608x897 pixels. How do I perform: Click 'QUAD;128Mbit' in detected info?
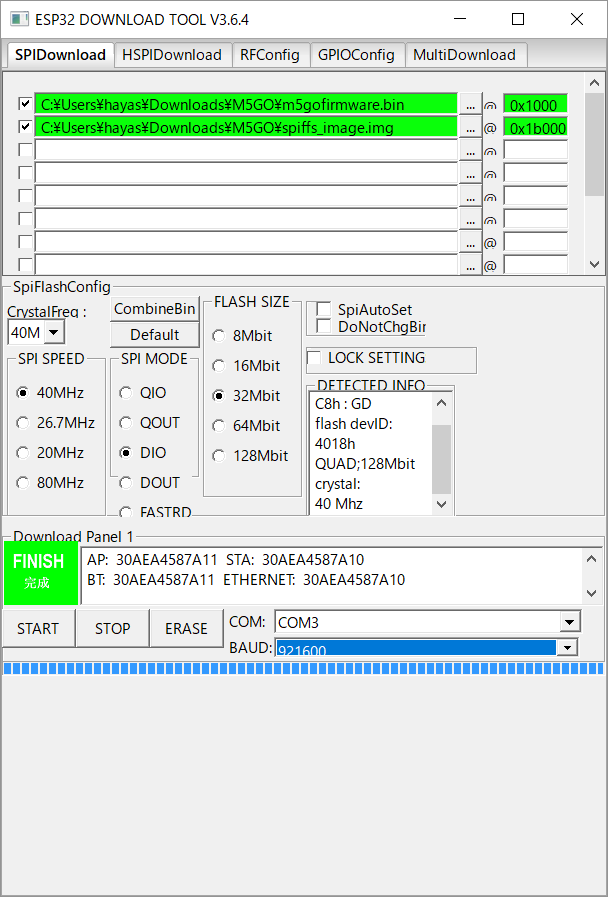[365, 463]
